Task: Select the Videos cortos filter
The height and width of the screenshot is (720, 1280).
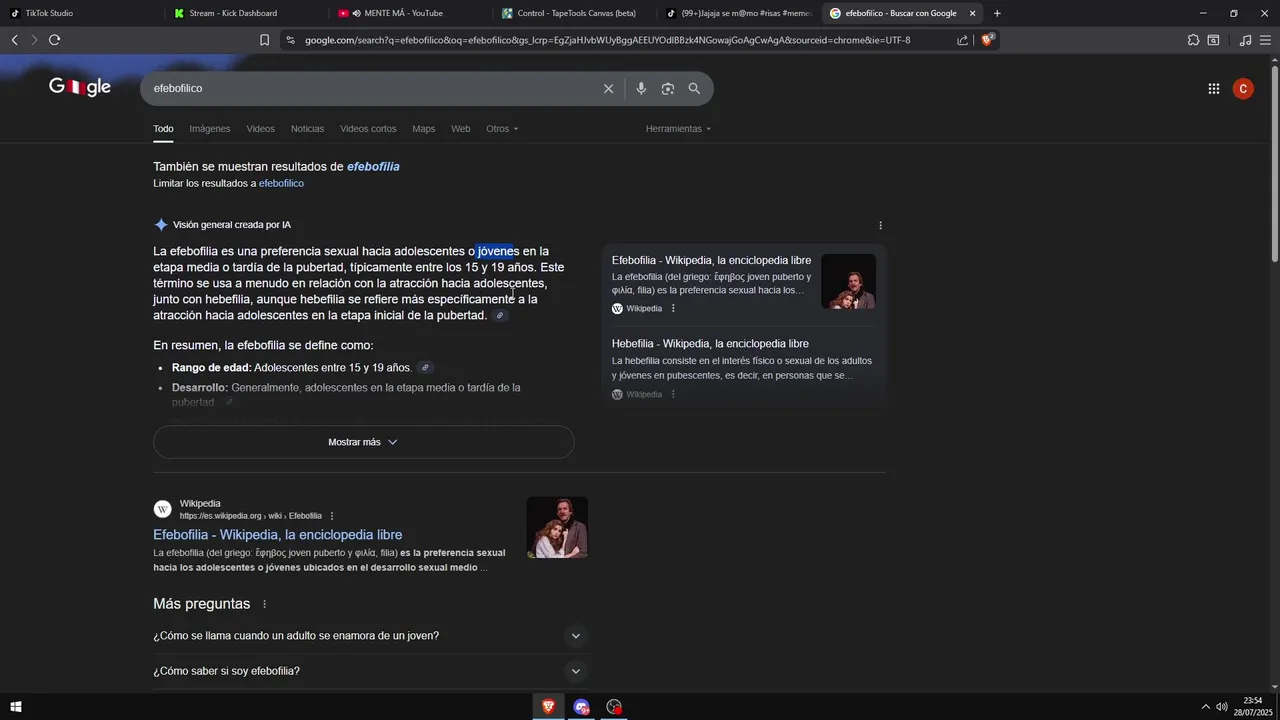Action: click(368, 129)
